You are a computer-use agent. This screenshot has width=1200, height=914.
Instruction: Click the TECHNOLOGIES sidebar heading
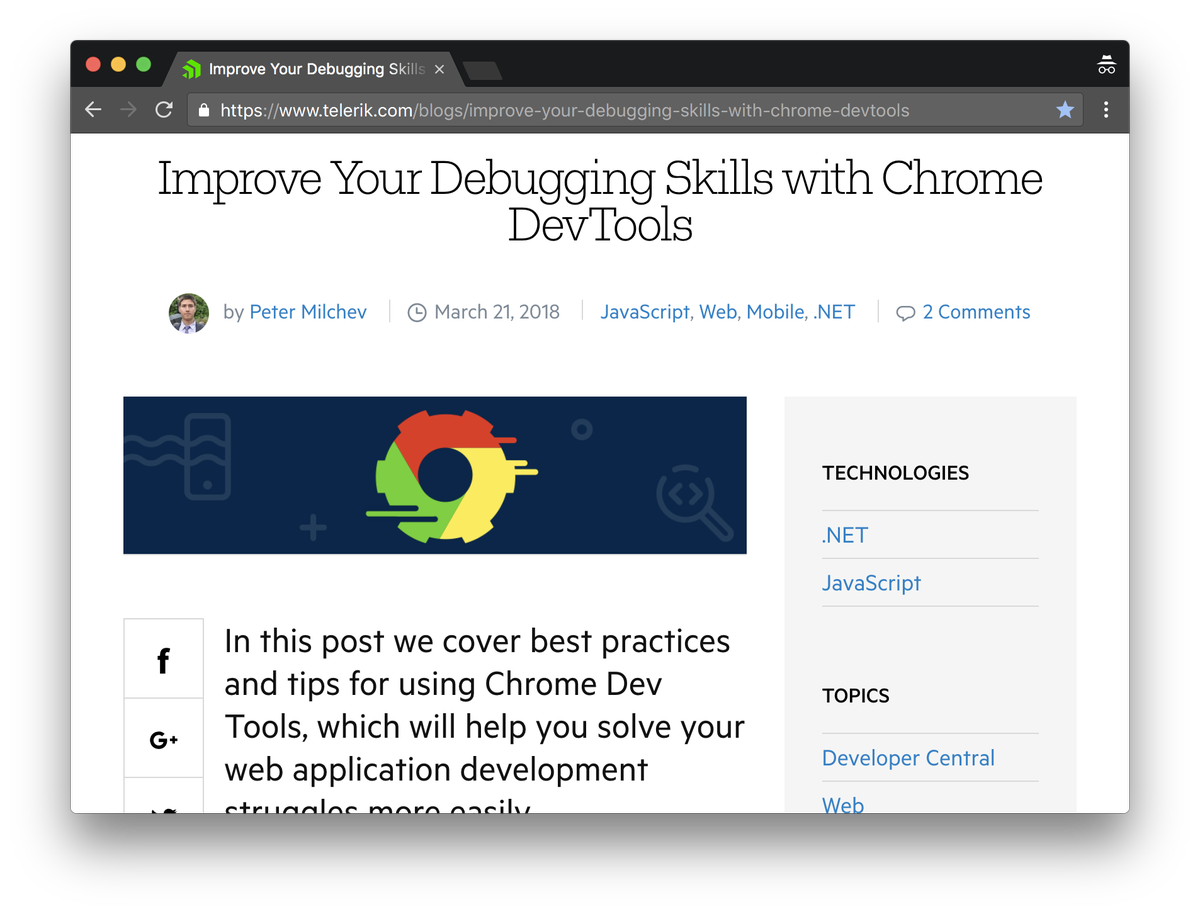coord(895,473)
